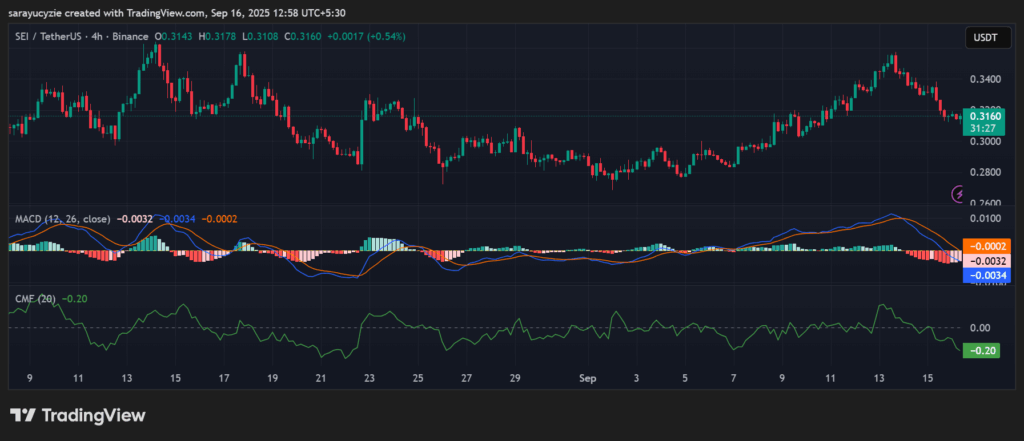Click the orange MACD value tag -0.0002
1024x441 pixels.
987,246
